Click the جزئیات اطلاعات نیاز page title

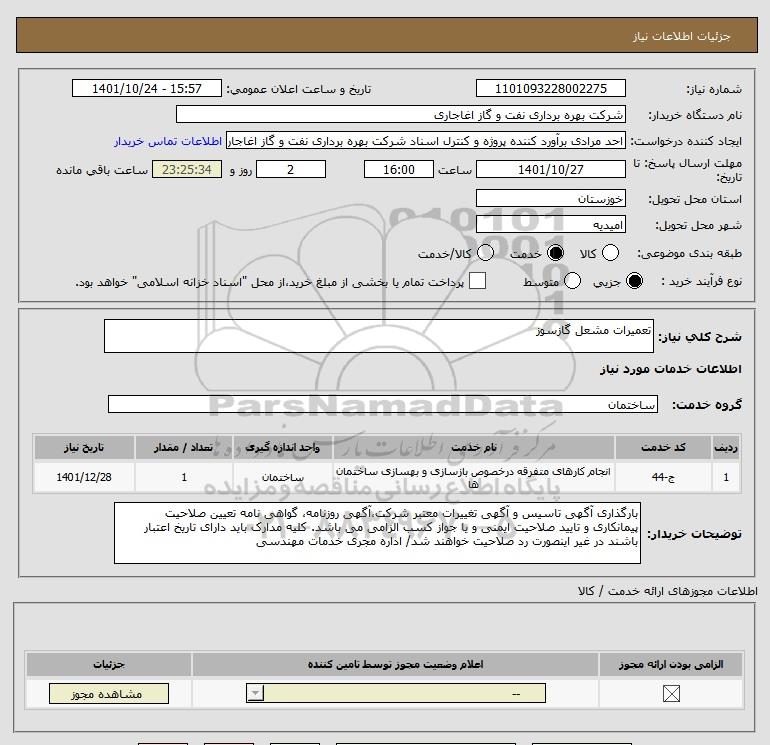point(682,36)
